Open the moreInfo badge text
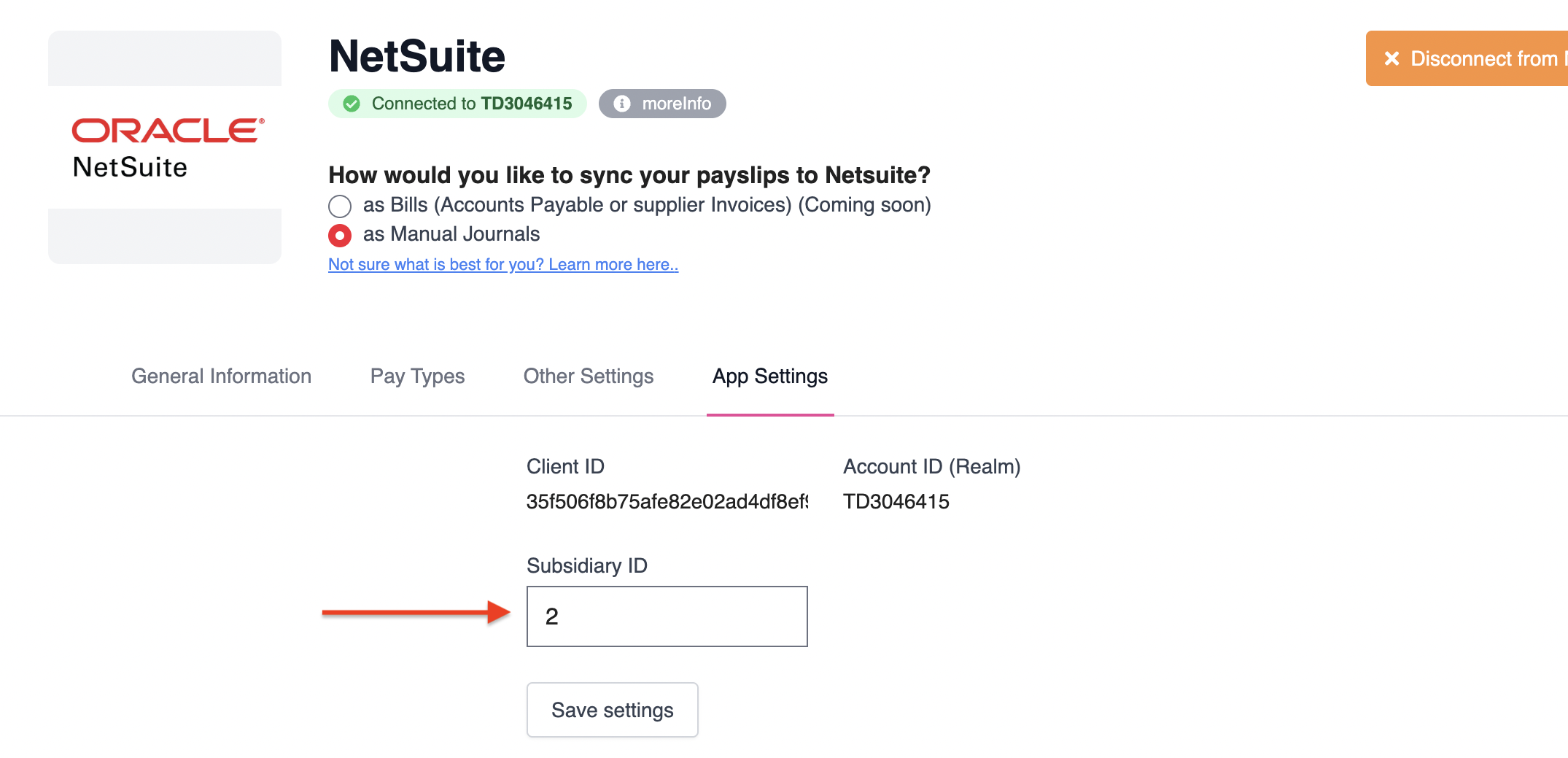Screen dimensions: 1568x758 676,104
